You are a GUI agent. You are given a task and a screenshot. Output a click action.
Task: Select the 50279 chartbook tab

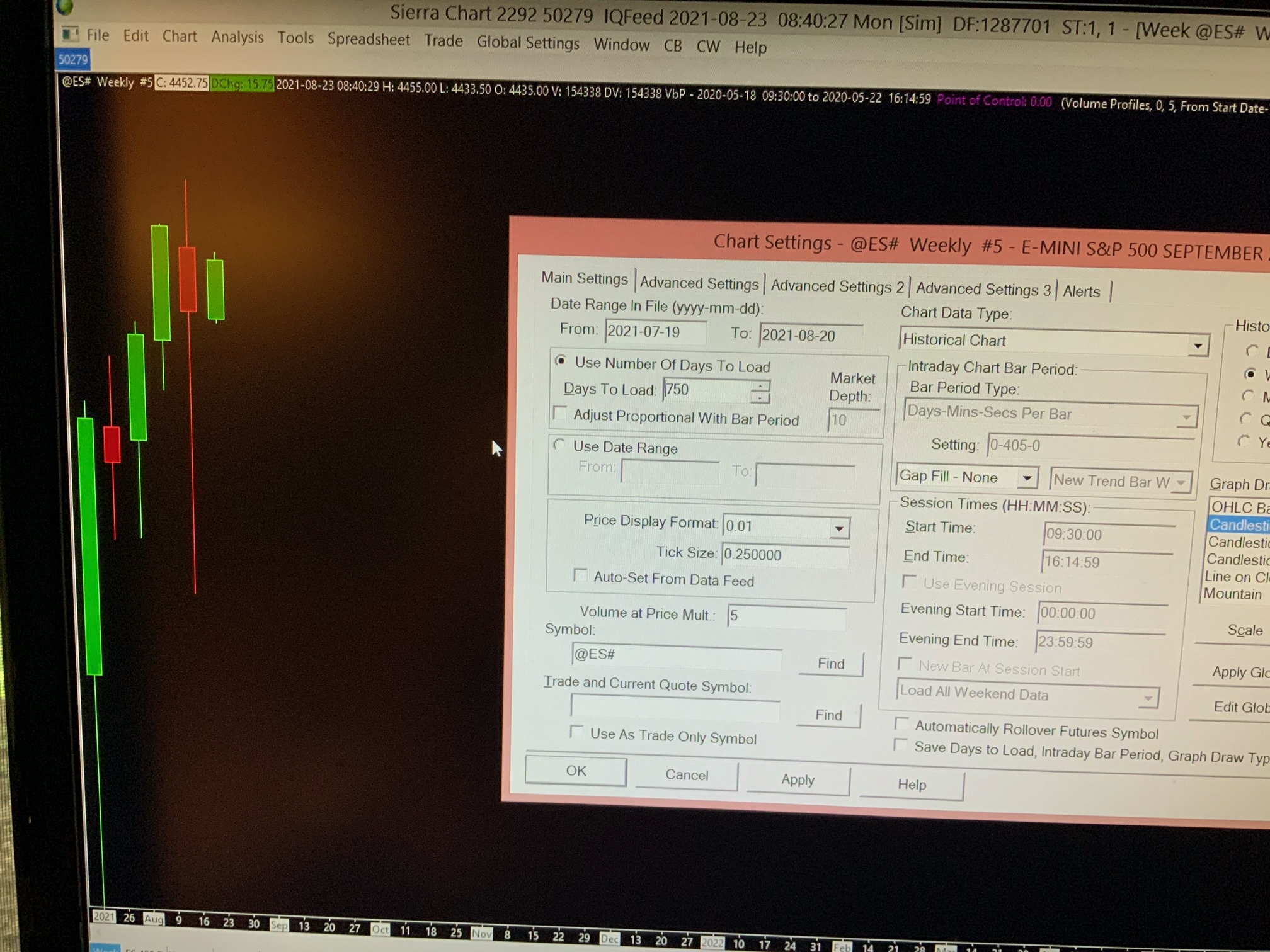click(x=73, y=60)
